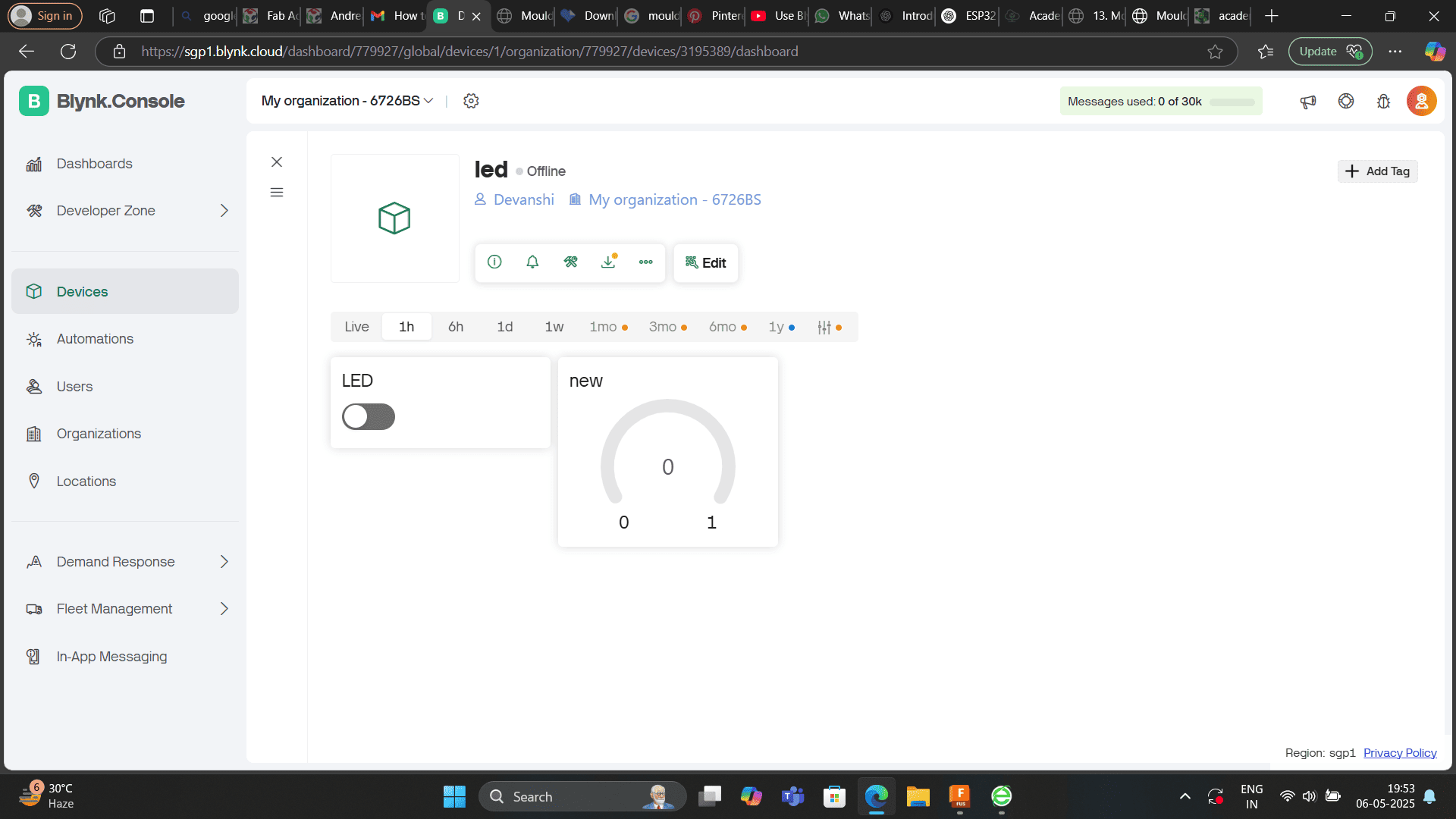Open the device info icon
Viewport: 1456px width, 819px height.
494,262
